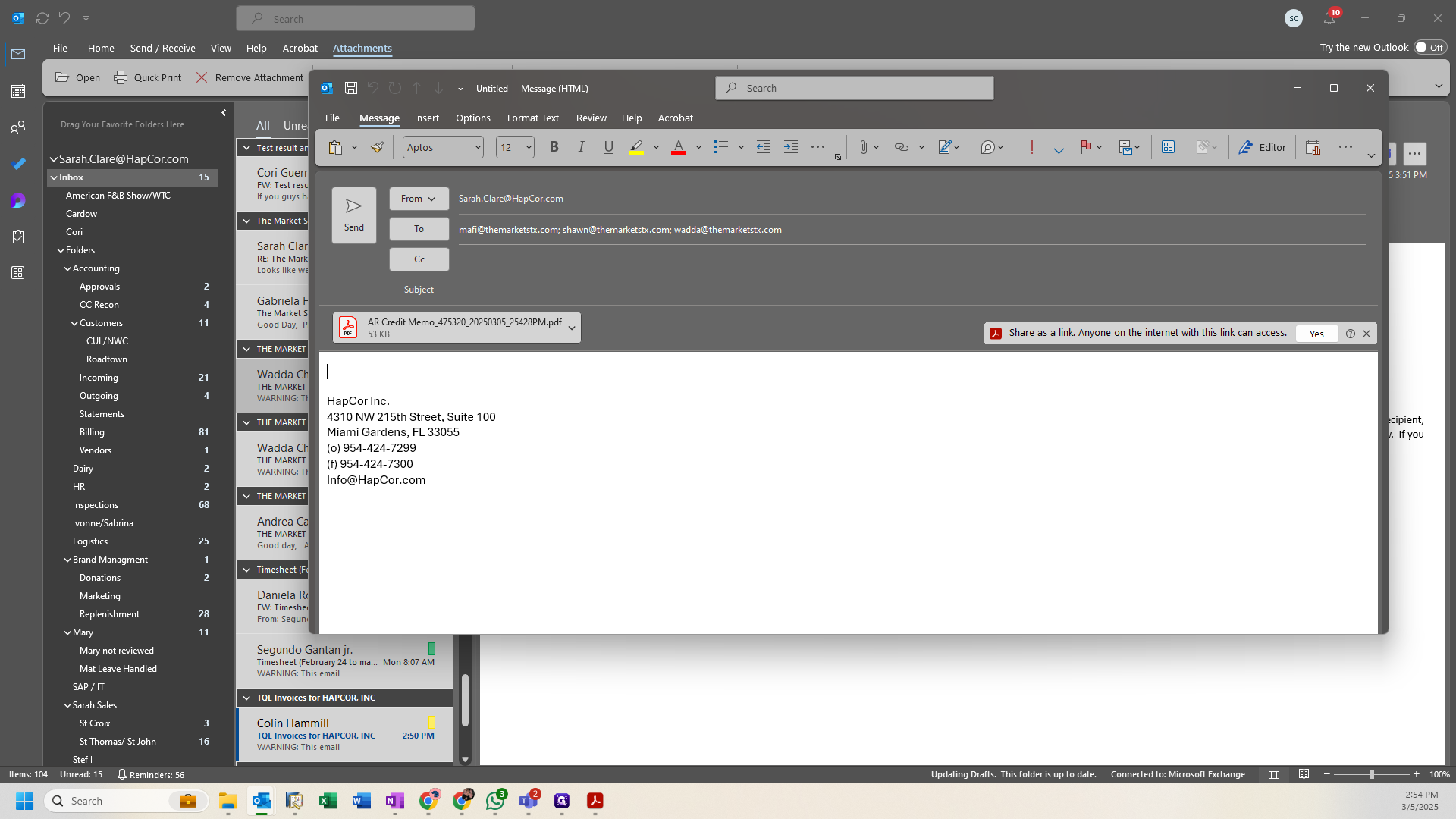The height and width of the screenshot is (819, 1456).
Task: Open the font color dropdown arrow
Action: point(698,148)
